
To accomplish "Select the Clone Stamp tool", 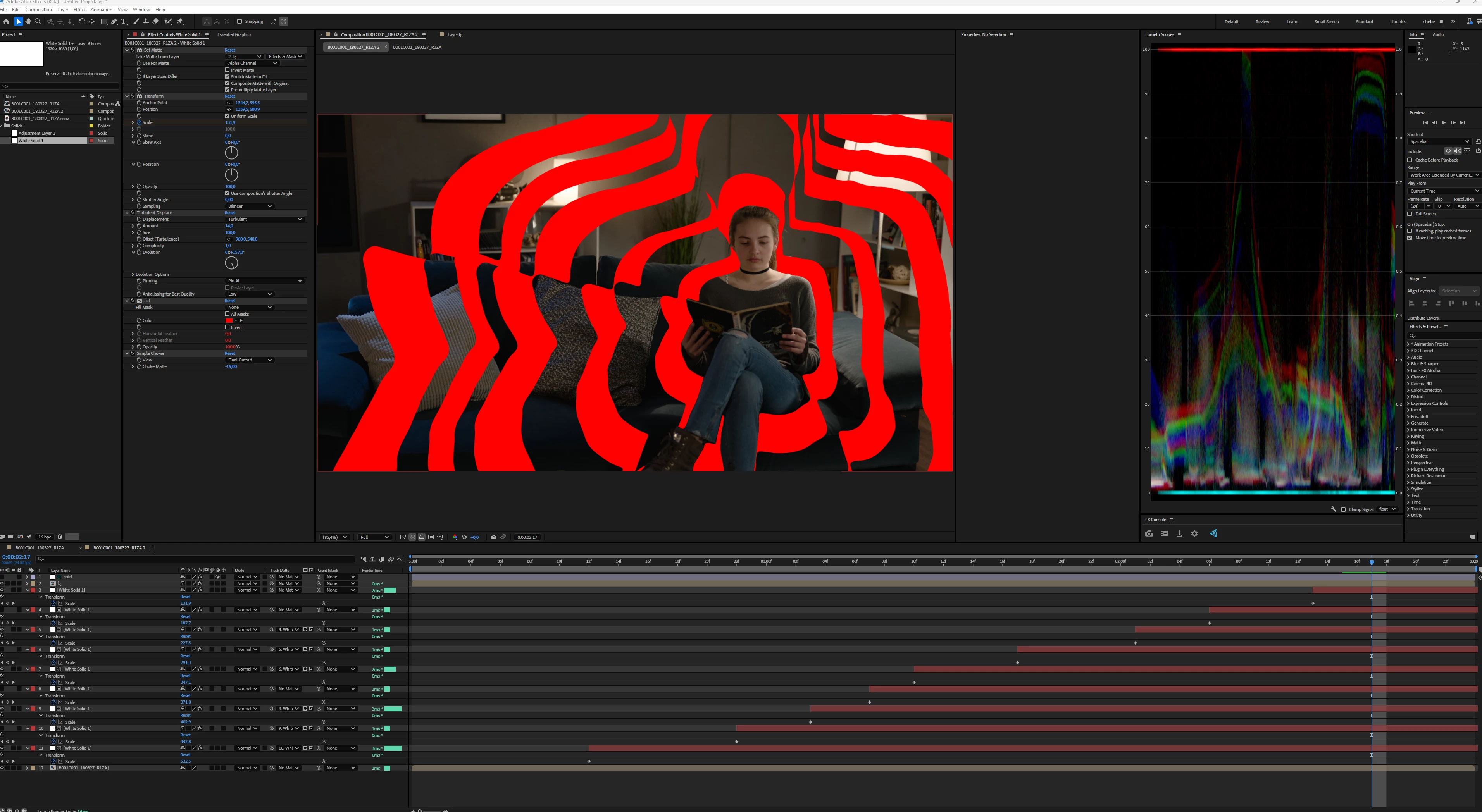I will click(x=146, y=21).
